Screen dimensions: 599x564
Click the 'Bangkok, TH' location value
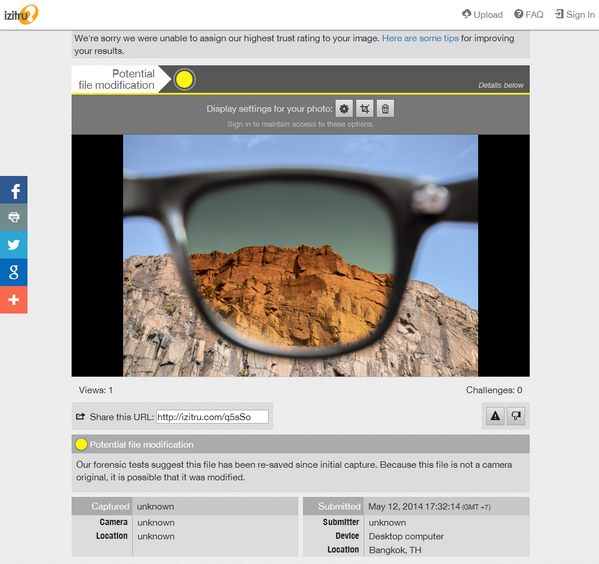click(395, 550)
